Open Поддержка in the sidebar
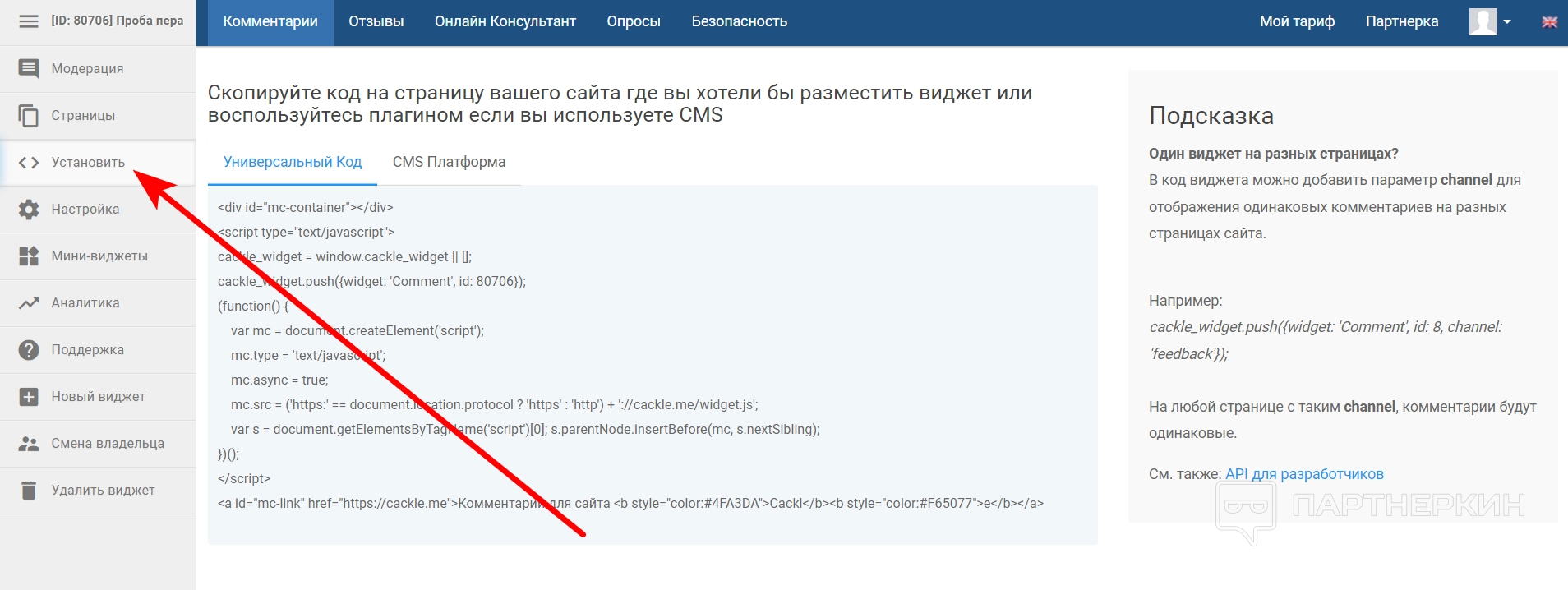 (98, 350)
